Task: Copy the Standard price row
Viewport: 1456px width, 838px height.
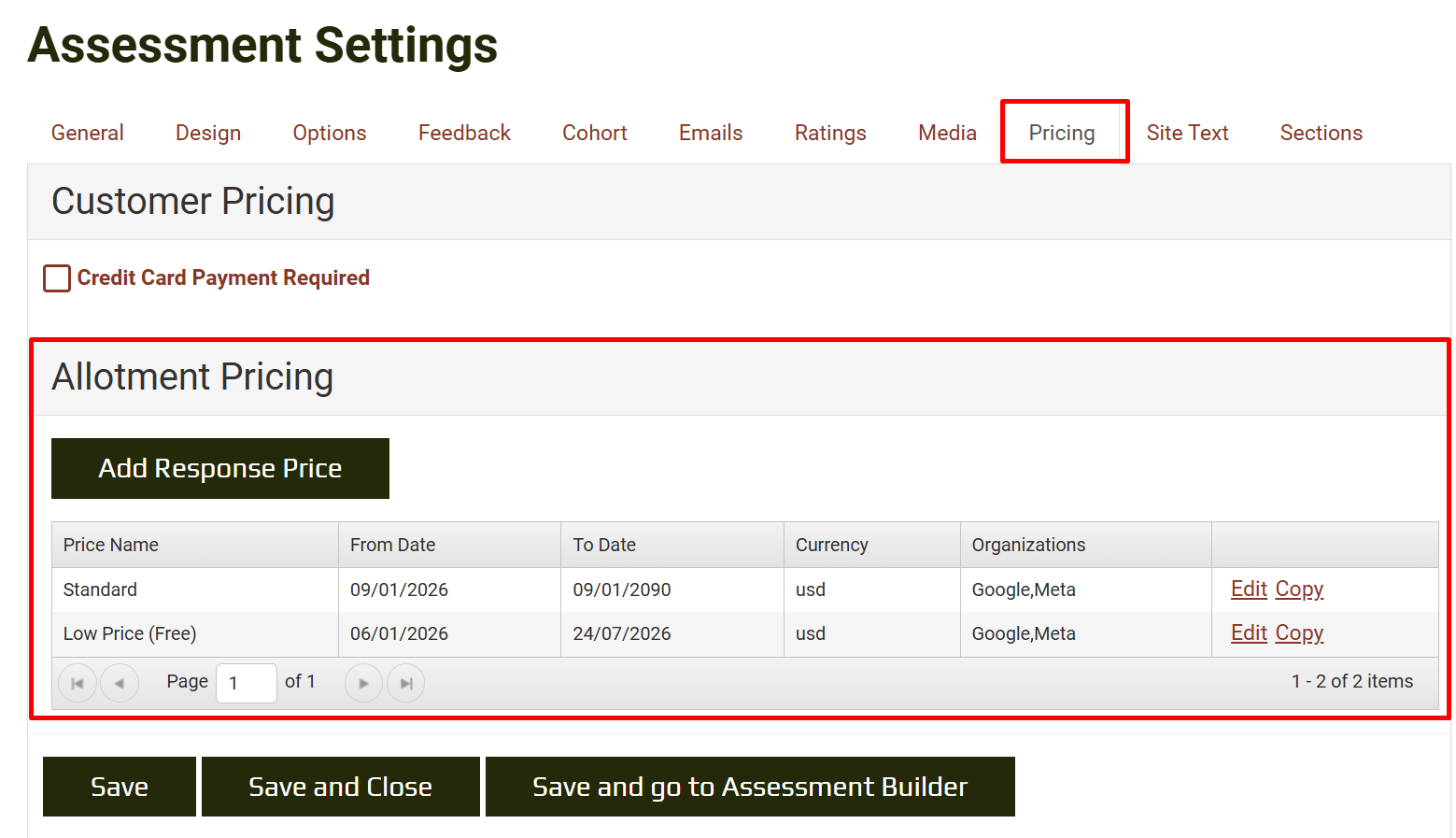Action: (1299, 589)
